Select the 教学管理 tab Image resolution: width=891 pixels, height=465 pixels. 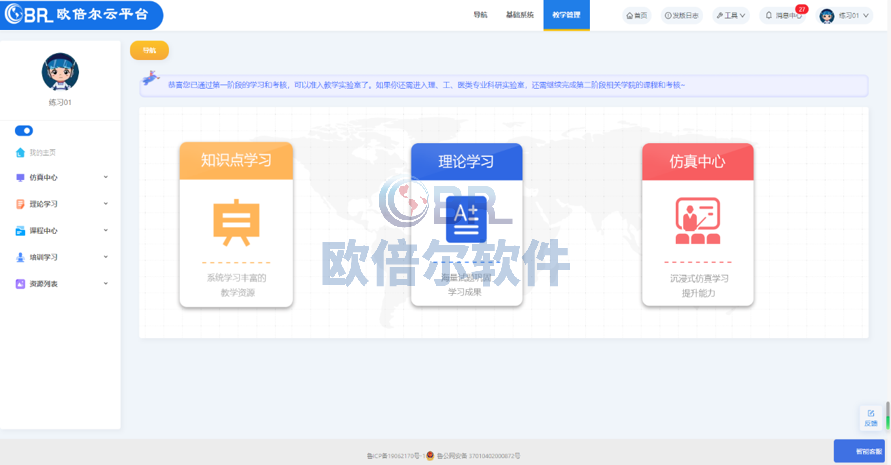tap(567, 15)
